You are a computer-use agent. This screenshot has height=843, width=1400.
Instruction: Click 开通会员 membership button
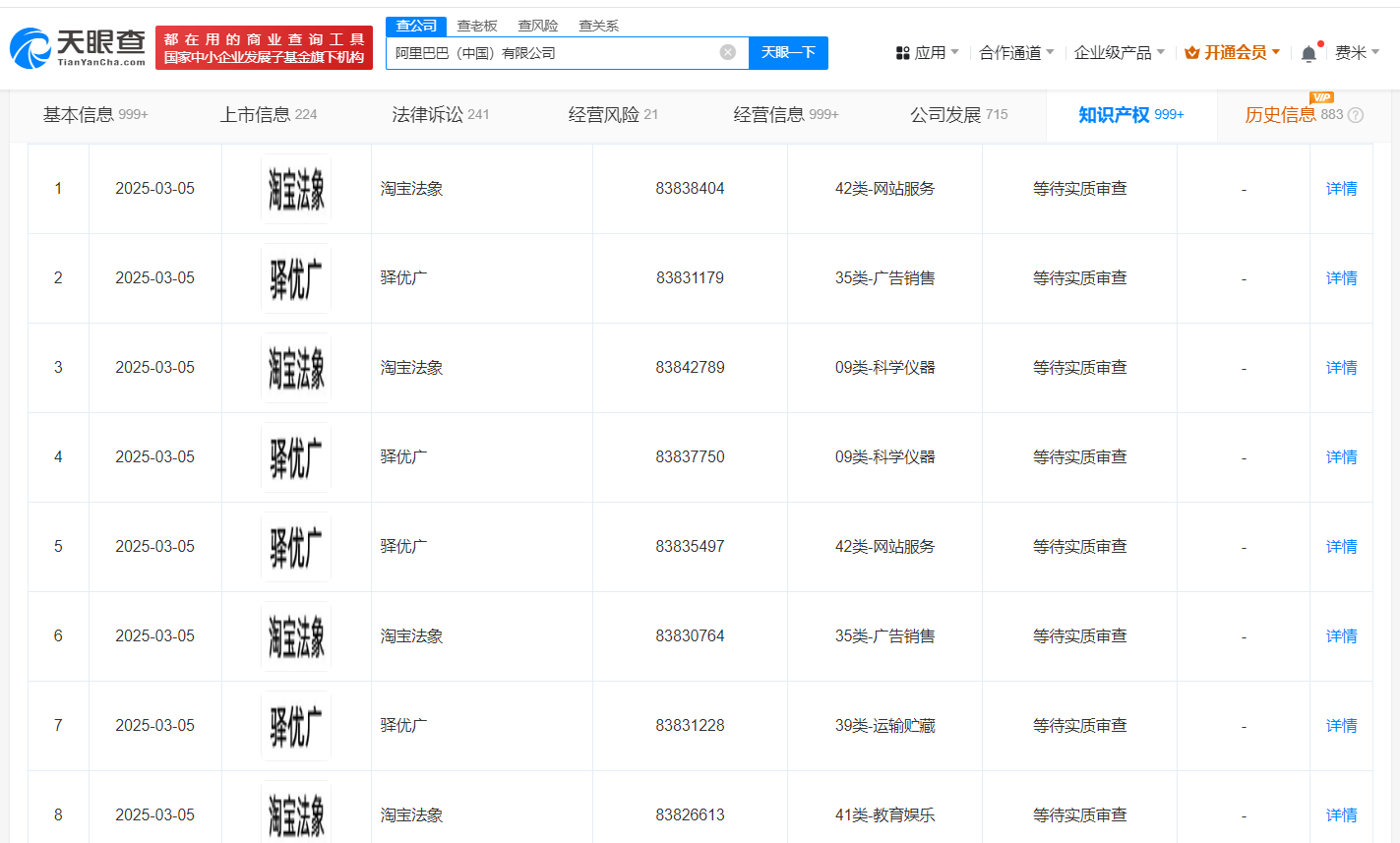coord(1233,52)
